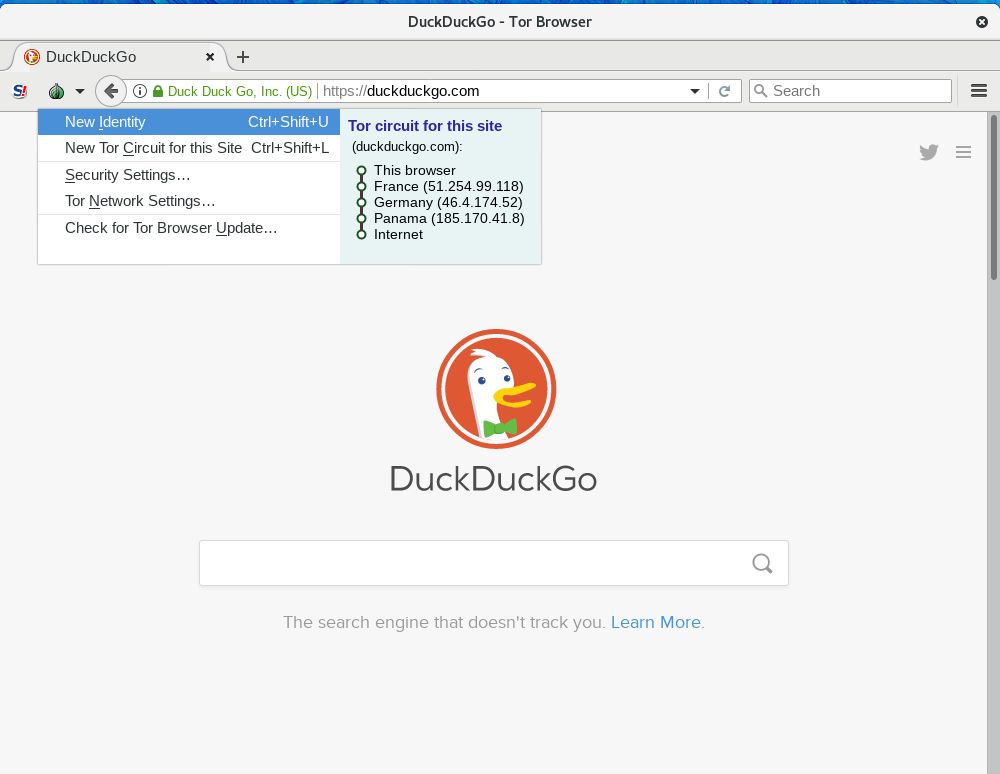1000x774 pixels.
Task: Click the magnifier icon in Search box
Action: (x=760, y=91)
